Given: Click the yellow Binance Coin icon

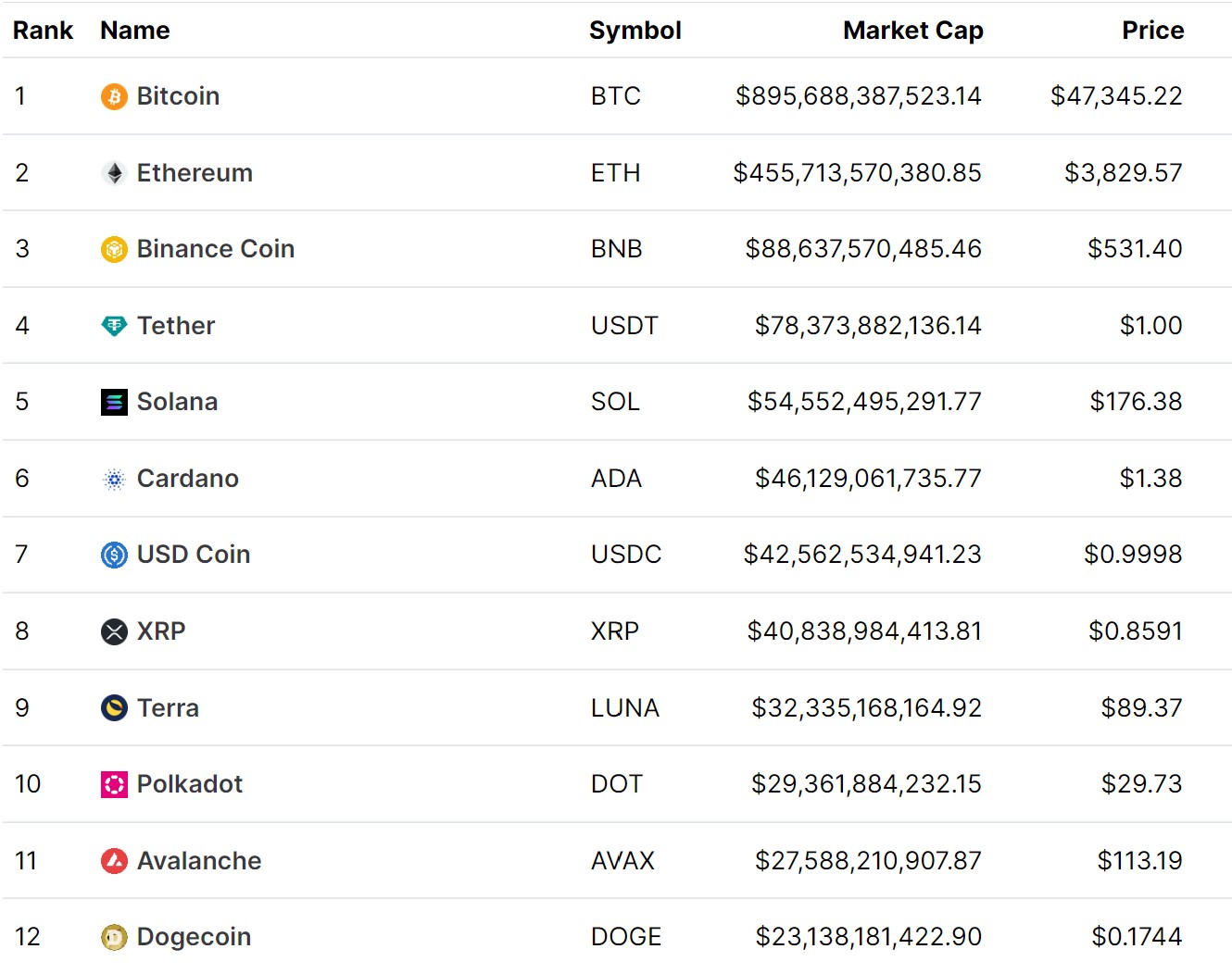Looking at the screenshot, I should pos(114,249).
